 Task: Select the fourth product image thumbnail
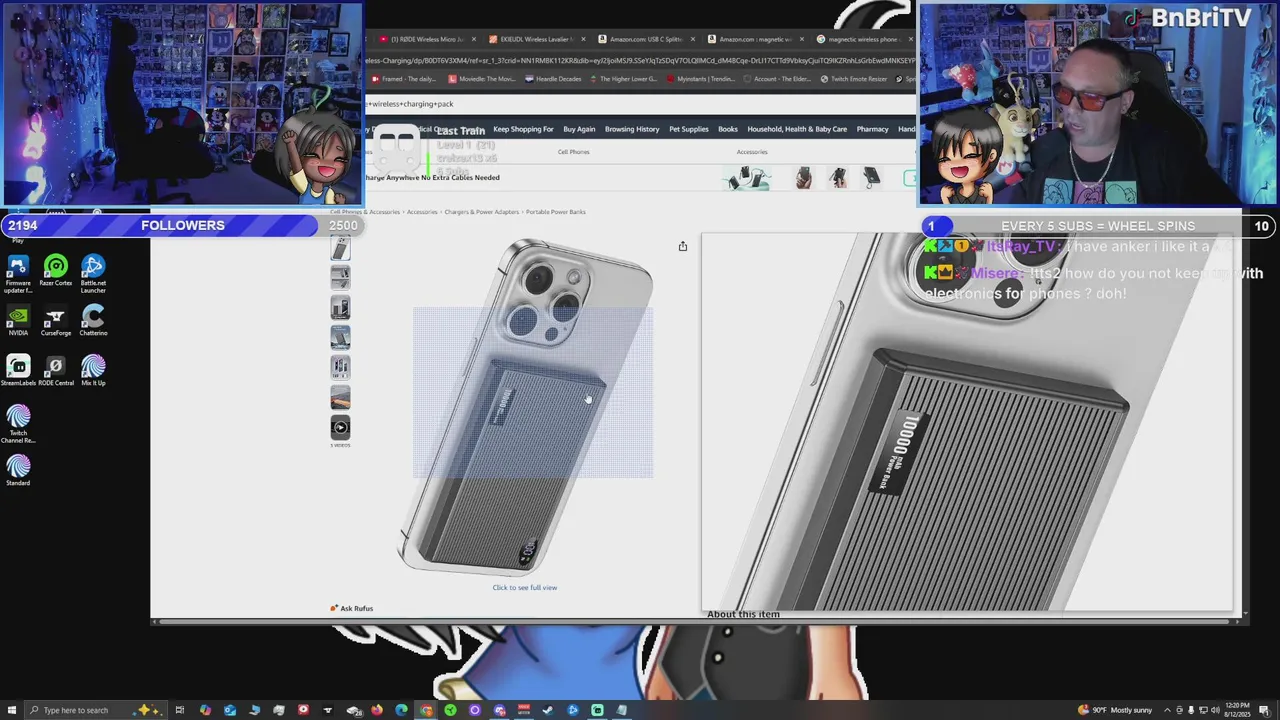tap(340, 337)
